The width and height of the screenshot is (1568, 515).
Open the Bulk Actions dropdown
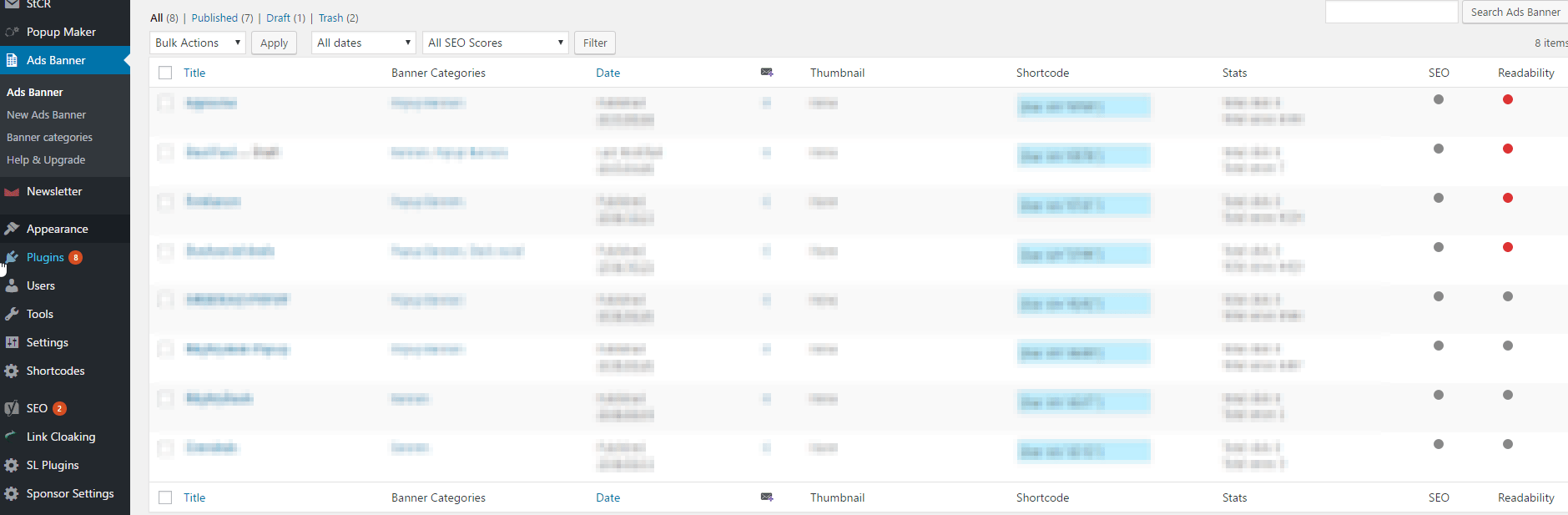pos(198,43)
